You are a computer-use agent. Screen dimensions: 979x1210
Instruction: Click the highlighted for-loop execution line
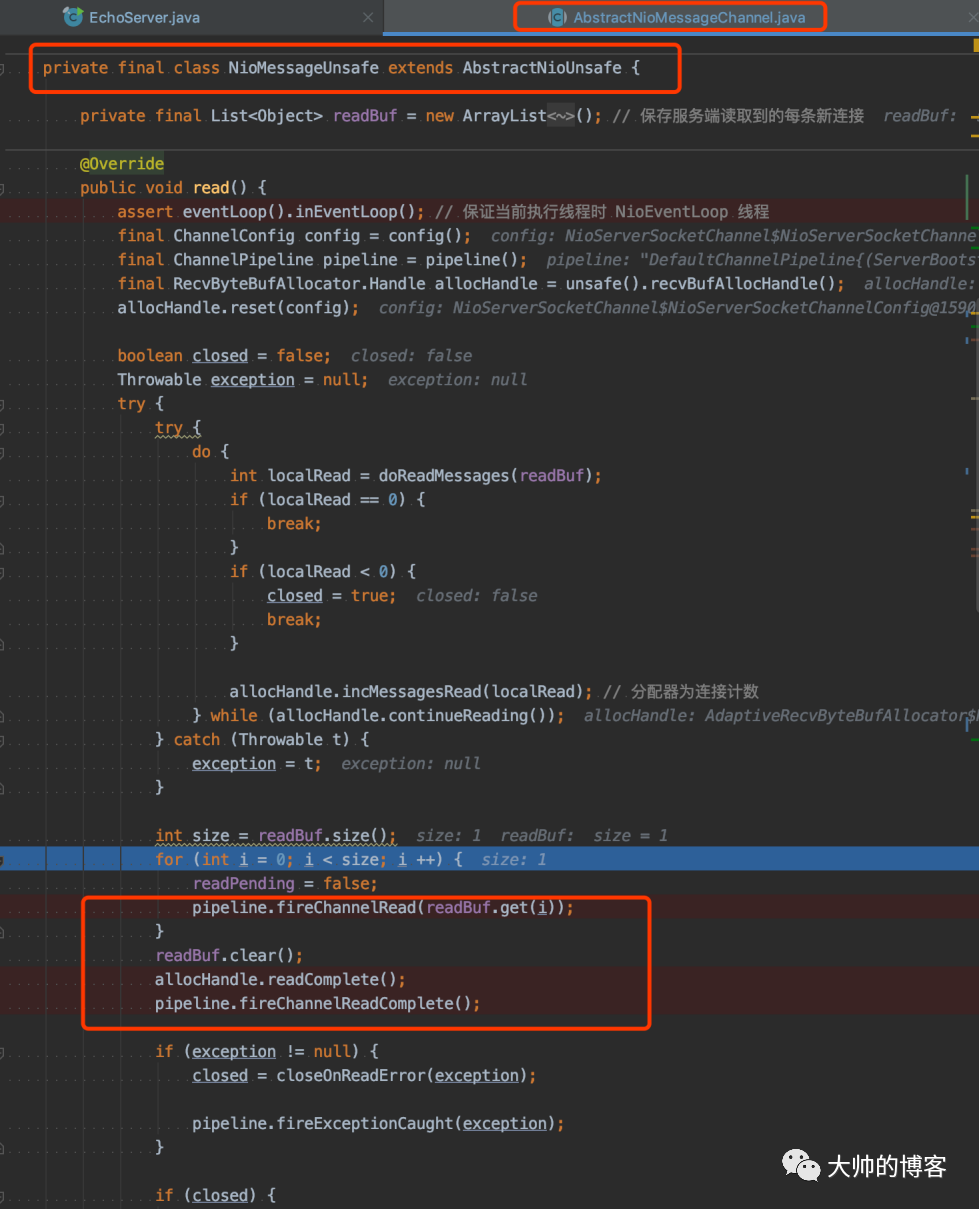489,860
